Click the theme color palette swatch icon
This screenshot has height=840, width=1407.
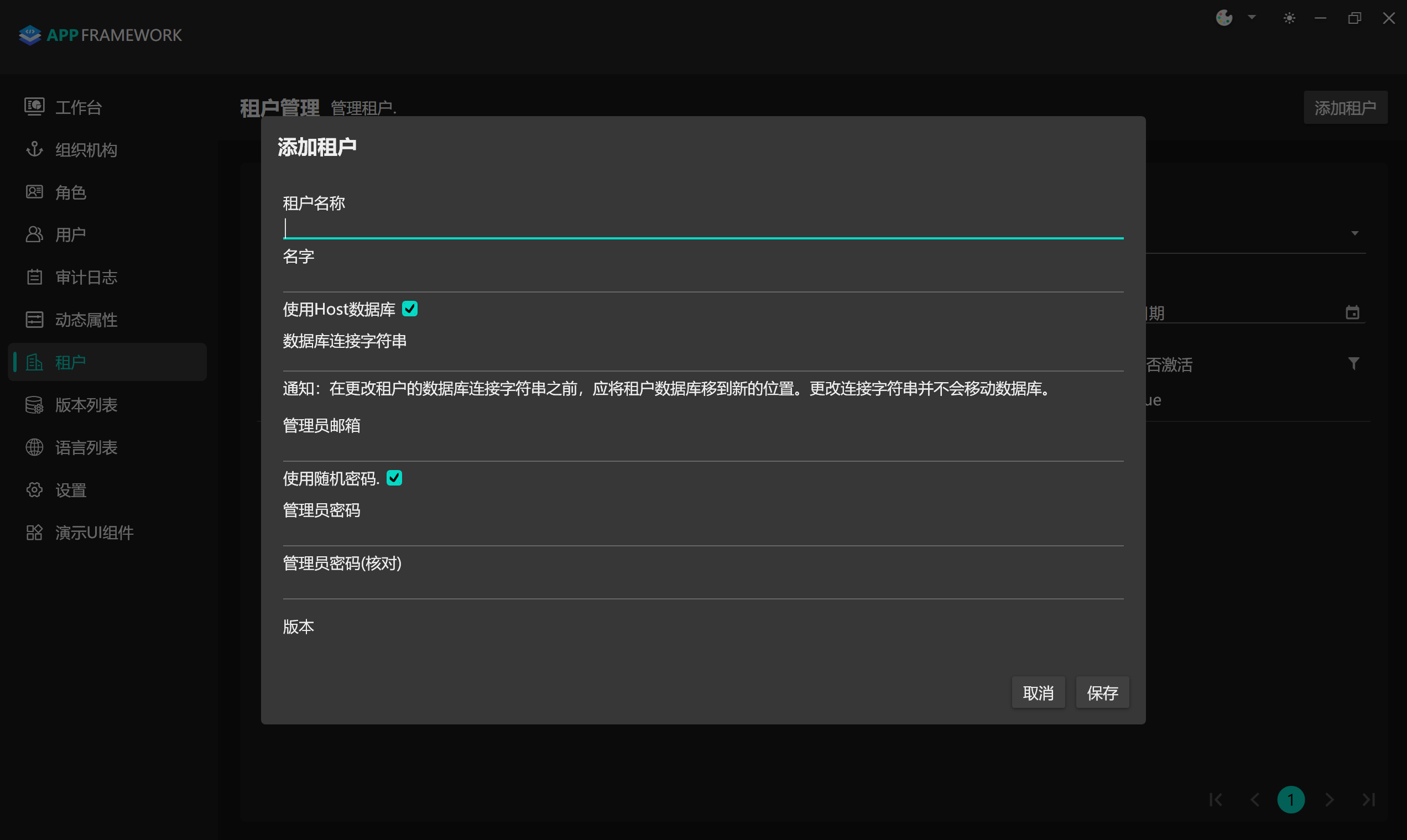[x=1223, y=18]
